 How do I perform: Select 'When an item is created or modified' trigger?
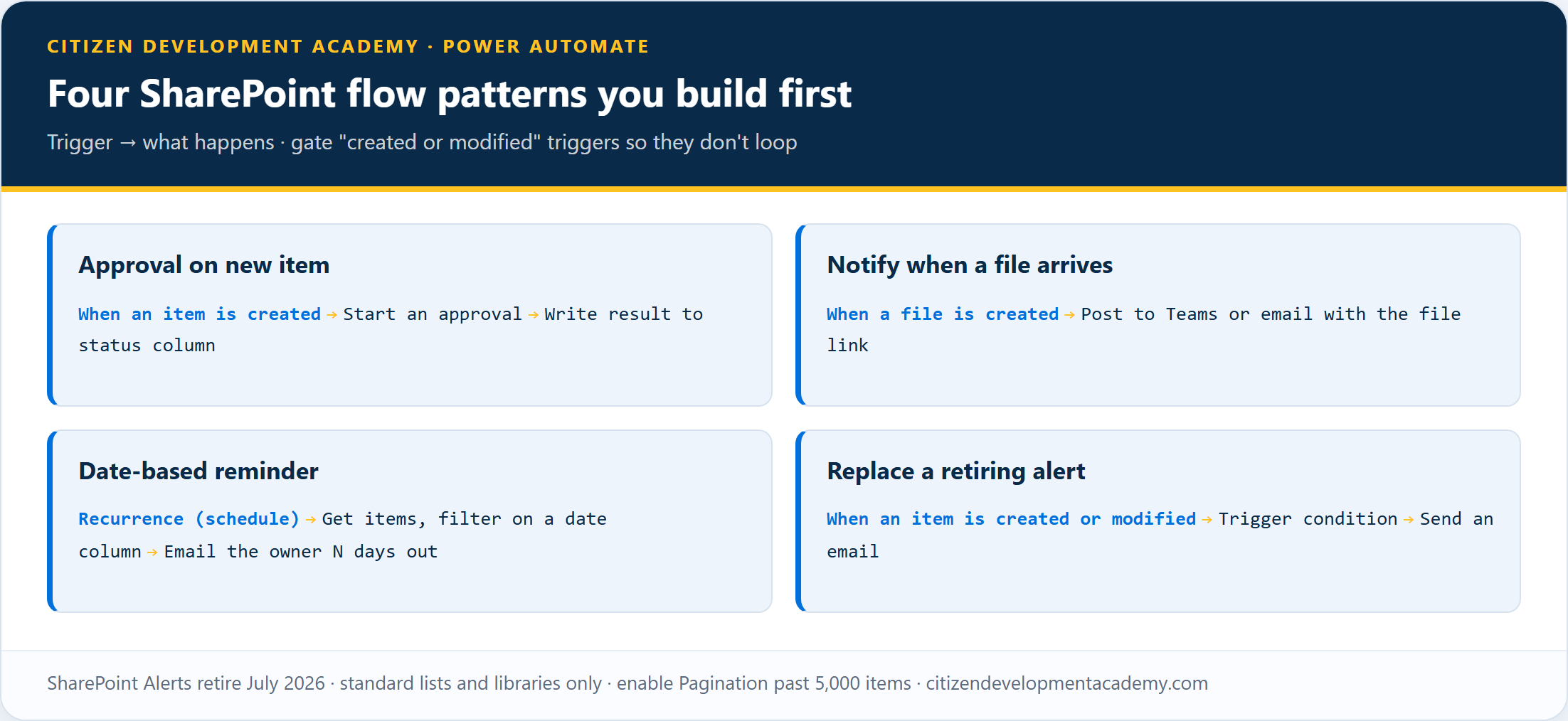click(x=1012, y=519)
